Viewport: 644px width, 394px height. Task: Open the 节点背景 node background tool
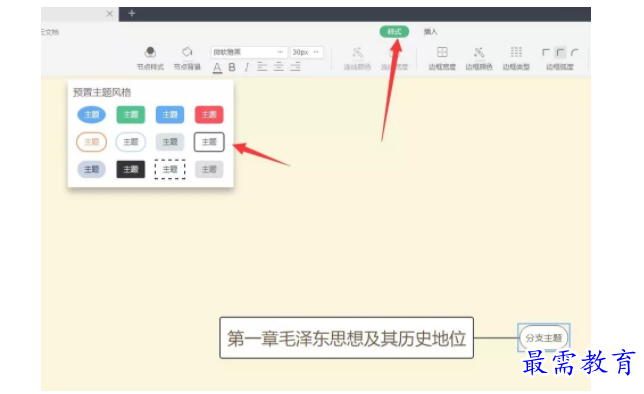(187, 58)
